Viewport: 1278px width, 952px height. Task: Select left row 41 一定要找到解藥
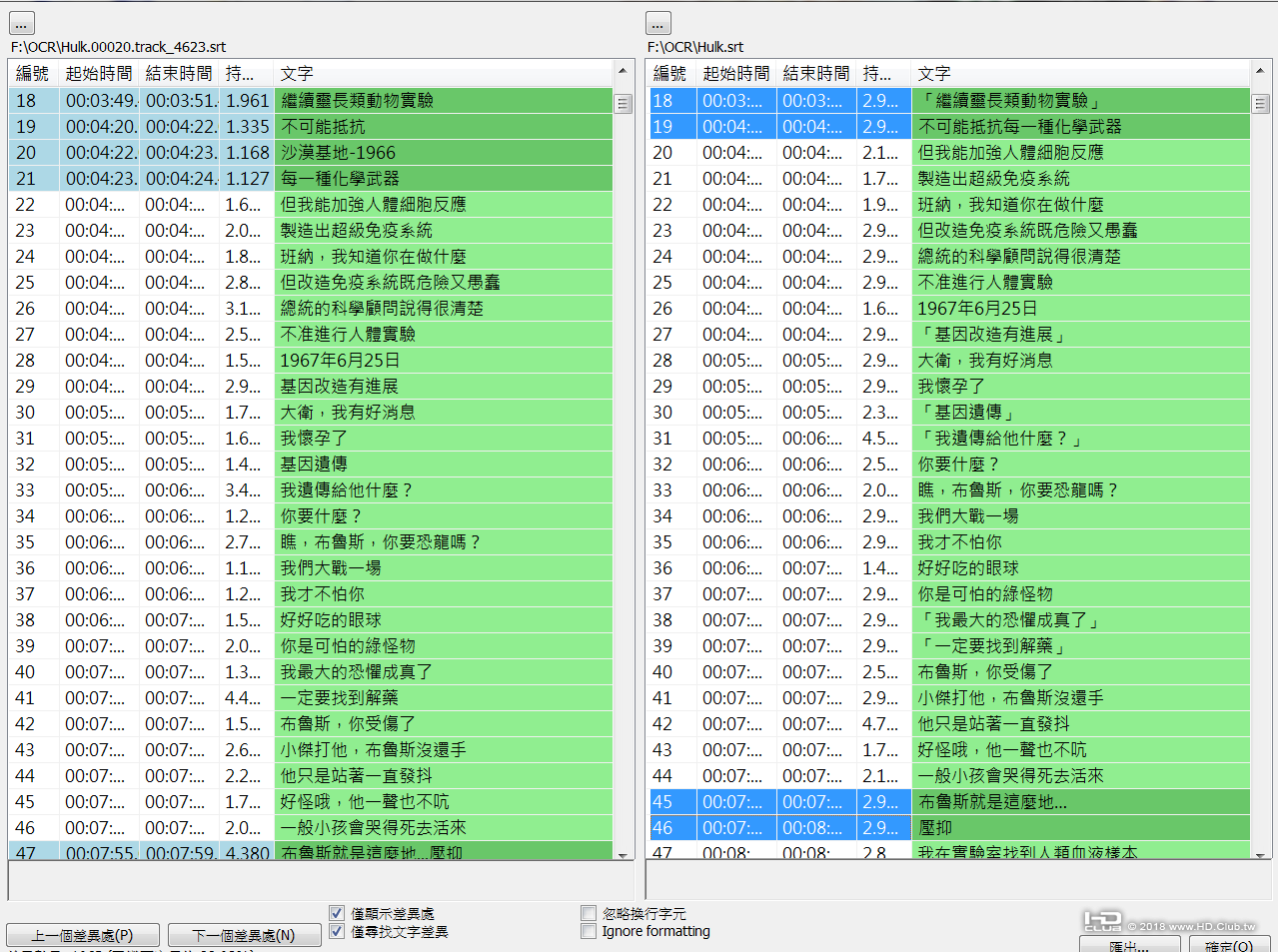[311, 697]
